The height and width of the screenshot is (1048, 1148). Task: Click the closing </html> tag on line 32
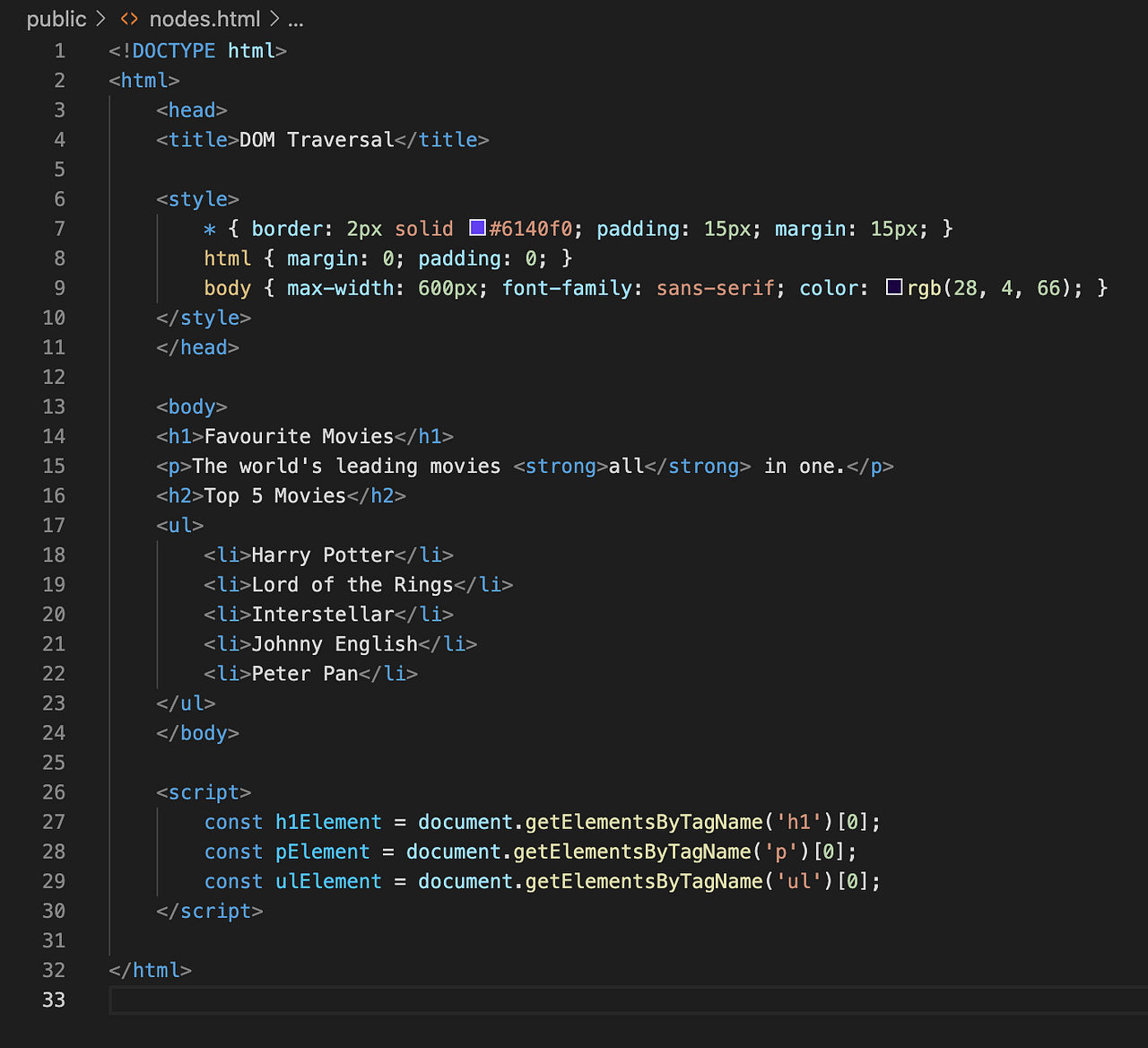(x=150, y=970)
